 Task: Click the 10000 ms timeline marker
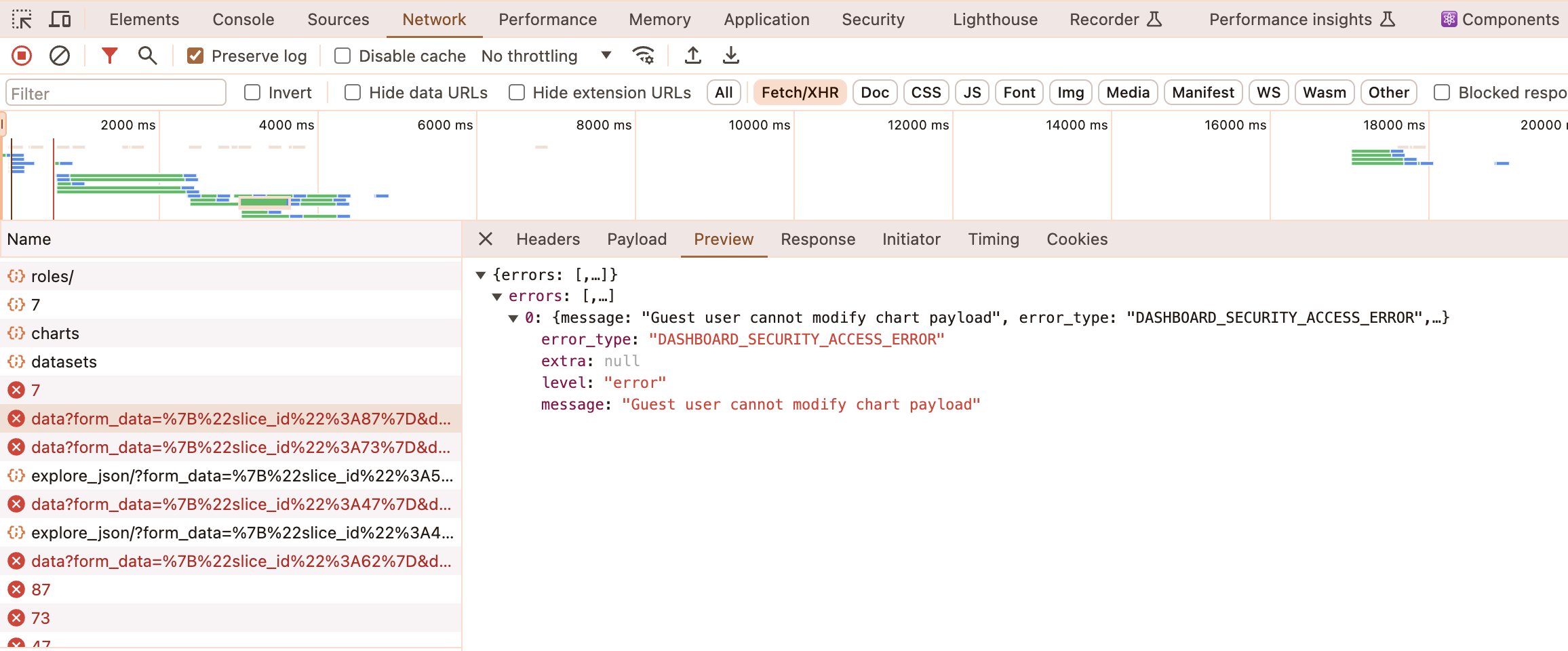point(759,125)
